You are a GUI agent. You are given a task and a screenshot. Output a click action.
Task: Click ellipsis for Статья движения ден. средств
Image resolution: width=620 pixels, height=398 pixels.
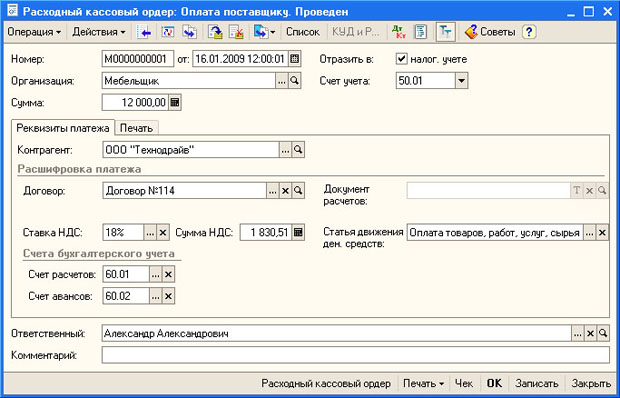(590, 232)
